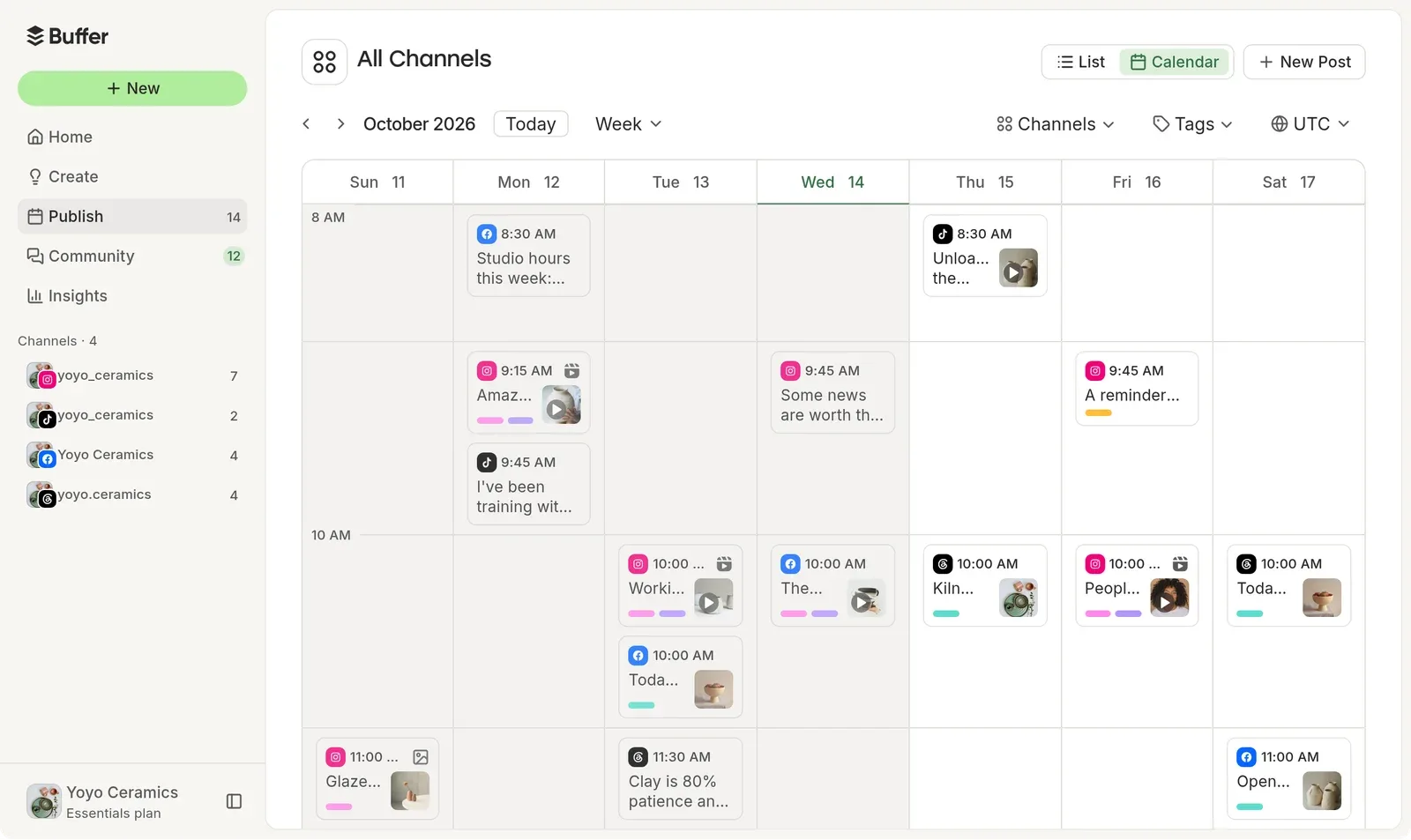This screenshot has height=840, width=1411.
Task: Go to previous week arrow
Action: pos(306,124)
